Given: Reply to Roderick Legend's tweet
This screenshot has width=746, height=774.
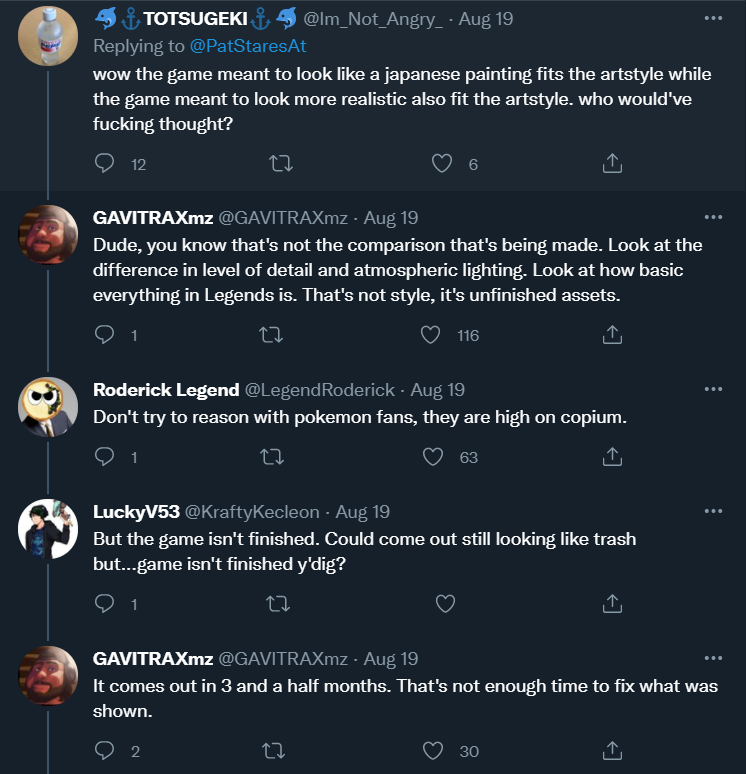Looking at the screenshot, I should [x=104, y=457].
